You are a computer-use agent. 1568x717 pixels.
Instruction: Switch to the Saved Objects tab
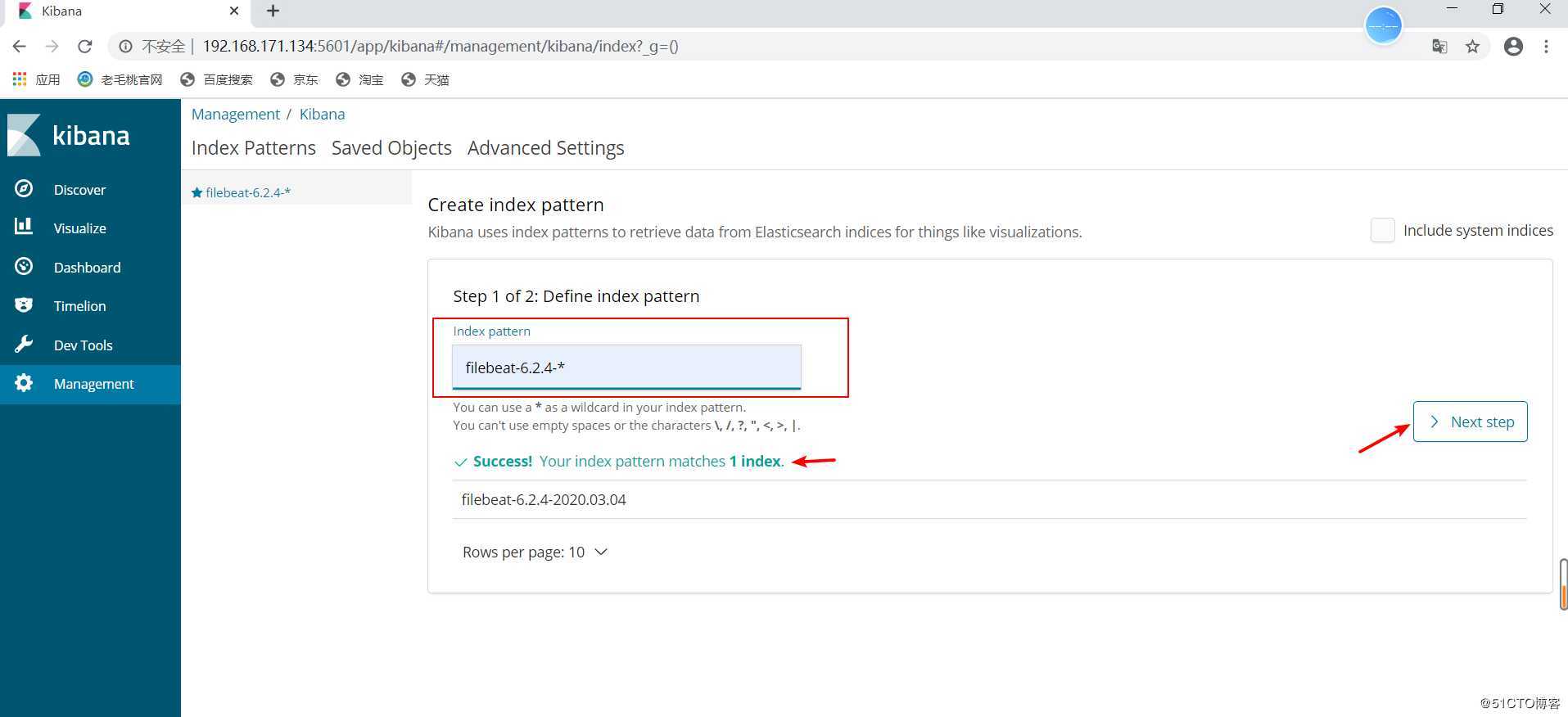click(x=391, y=148)
